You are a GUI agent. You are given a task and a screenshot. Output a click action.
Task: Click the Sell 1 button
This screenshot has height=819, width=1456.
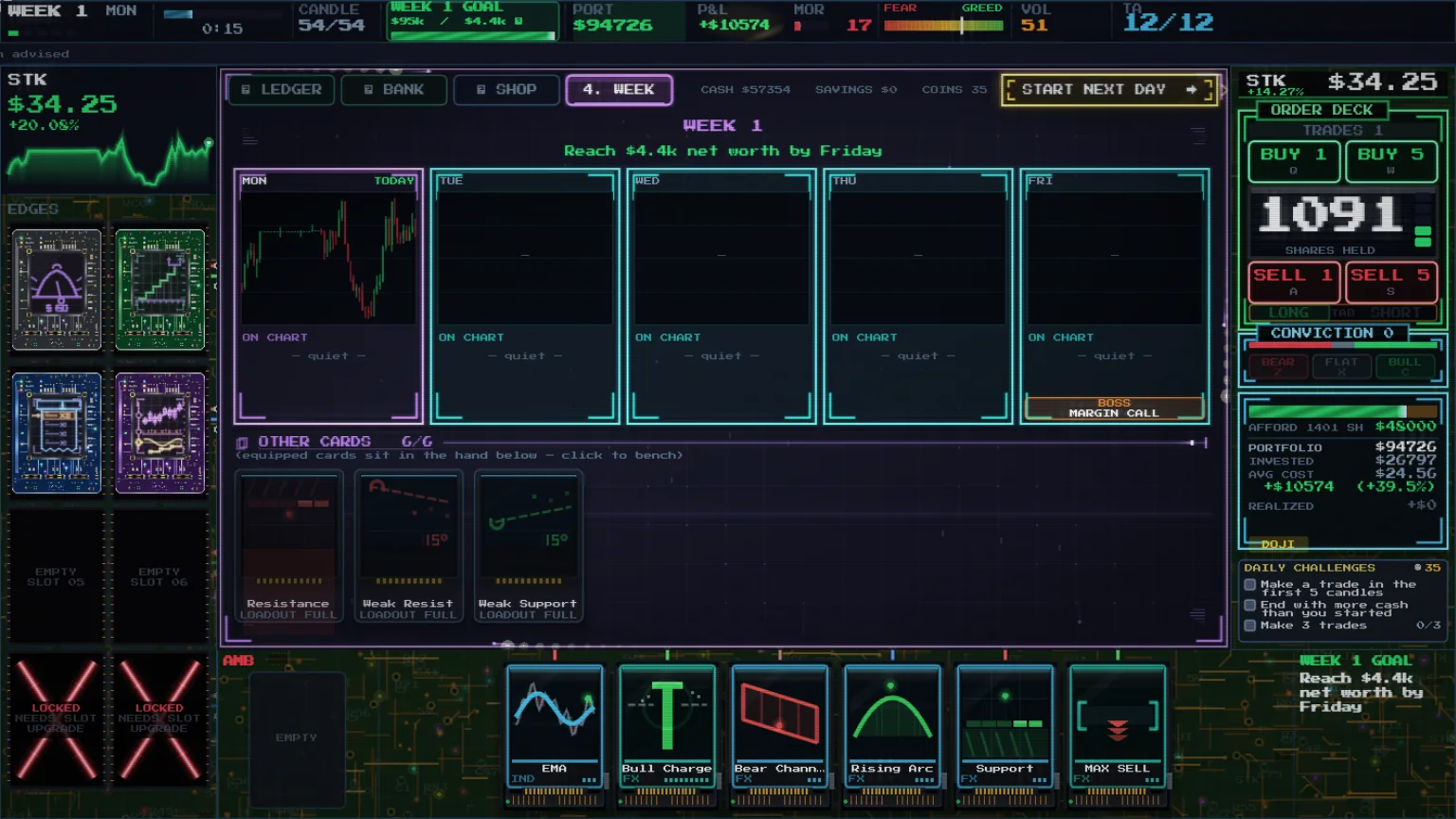tap(1294, 282)
